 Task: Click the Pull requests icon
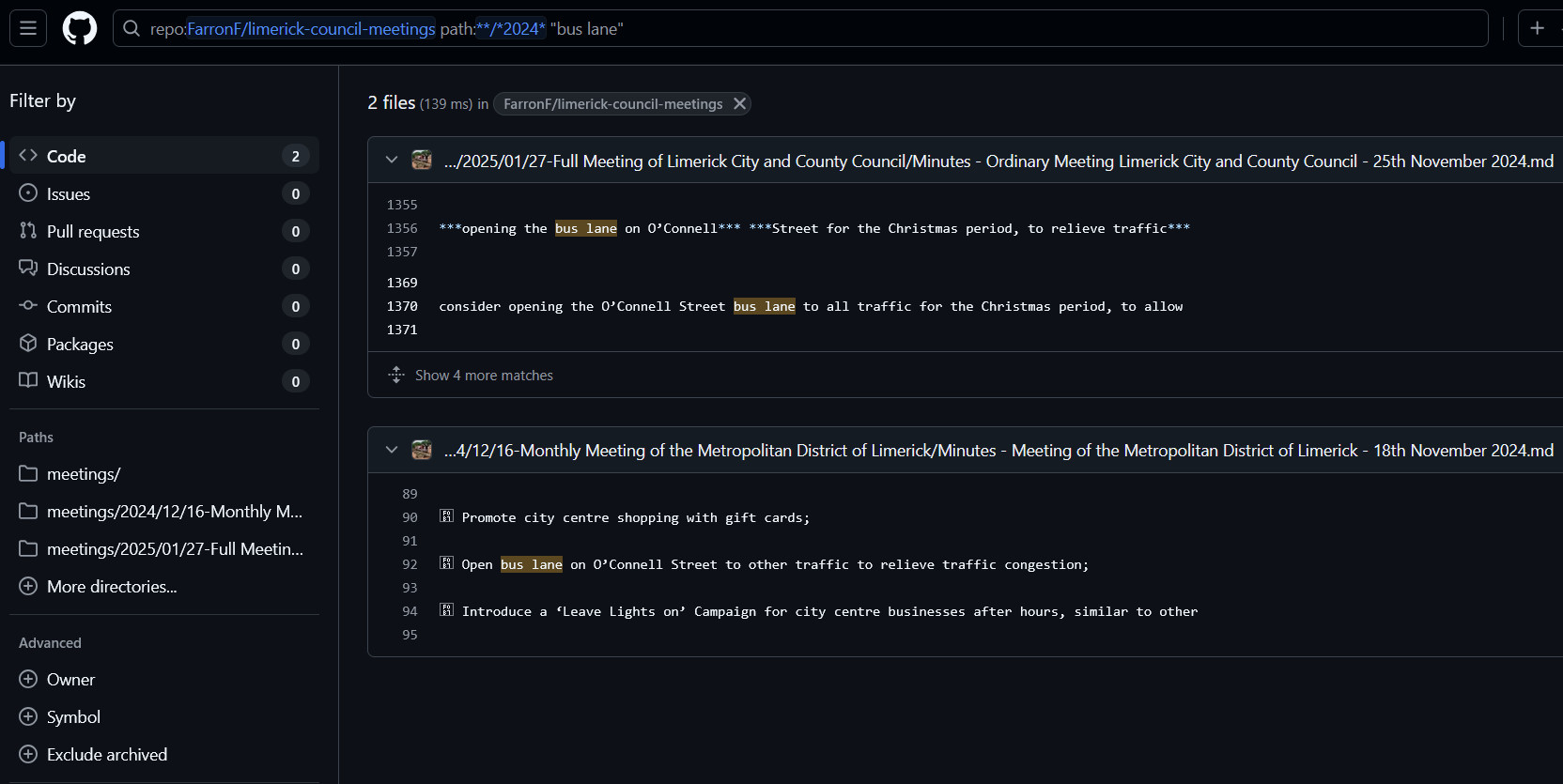tap(28, 231)
